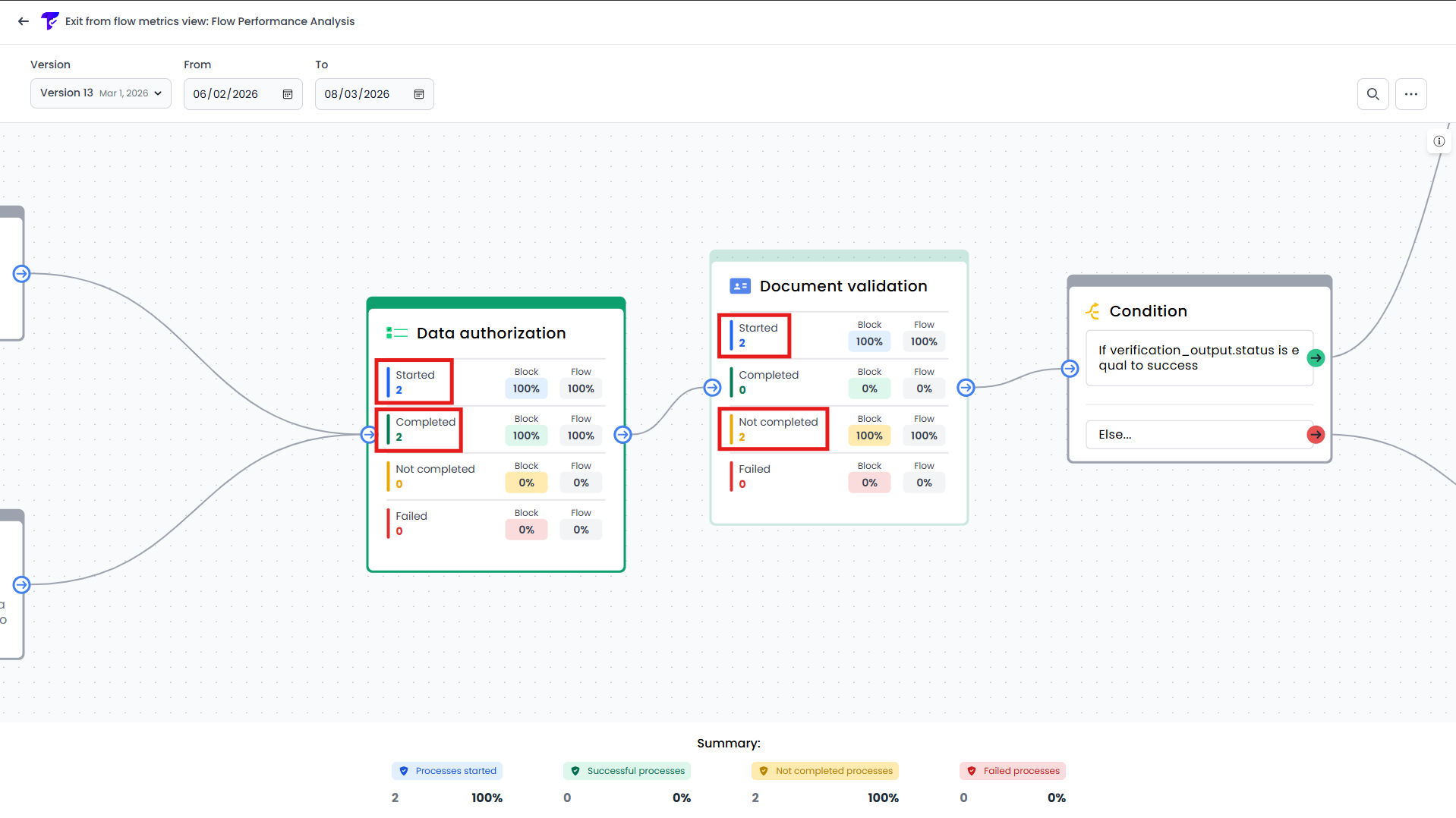This screenshot has width=1456, height=818.
Task: Click the highlighted Started metric on Data authorization
Action: 414,381
